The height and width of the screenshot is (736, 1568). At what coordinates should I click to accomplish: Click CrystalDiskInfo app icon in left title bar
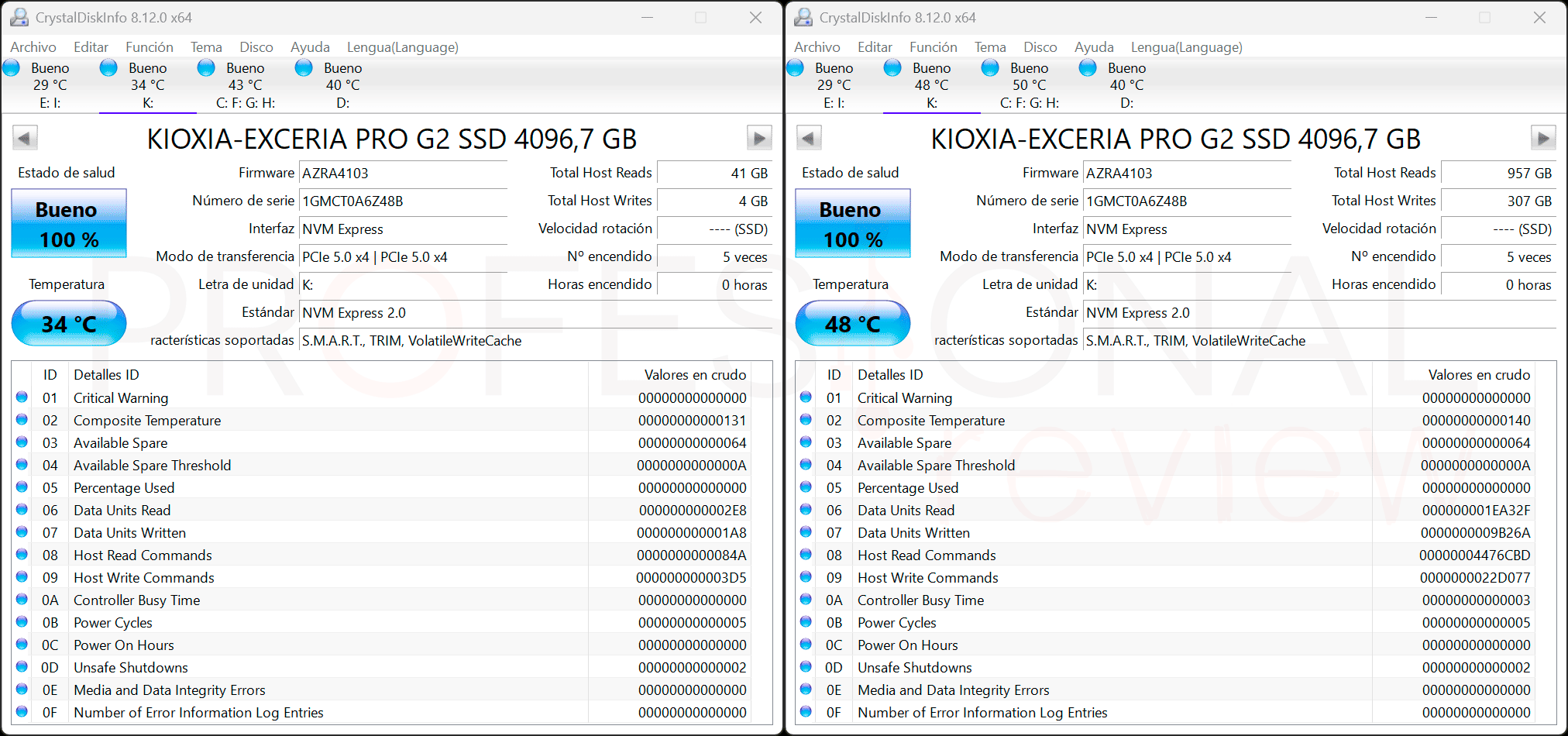tap(19, 17)
